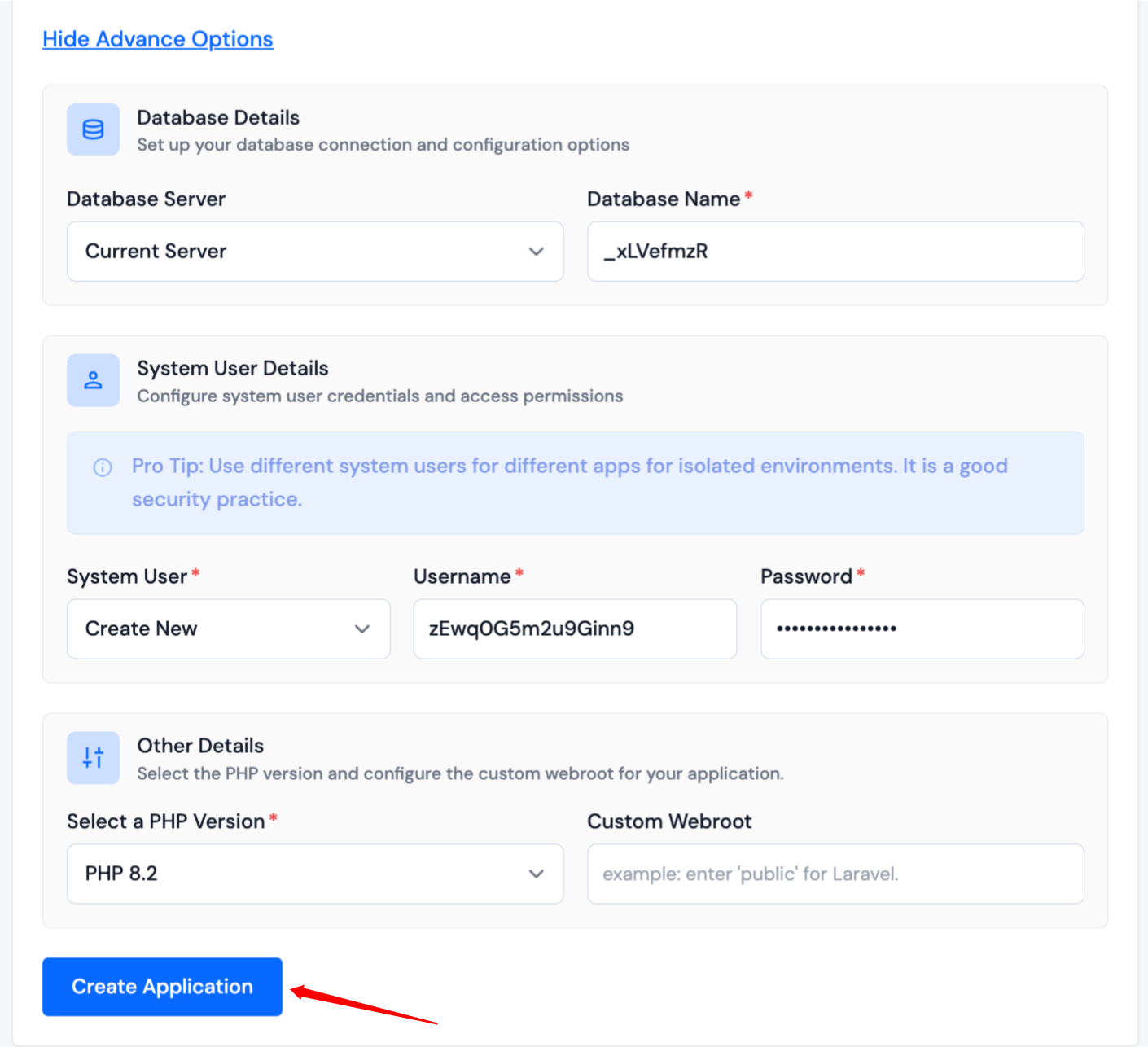Click the Create Application button
1148x1047 pixels.
pos(162,987)
